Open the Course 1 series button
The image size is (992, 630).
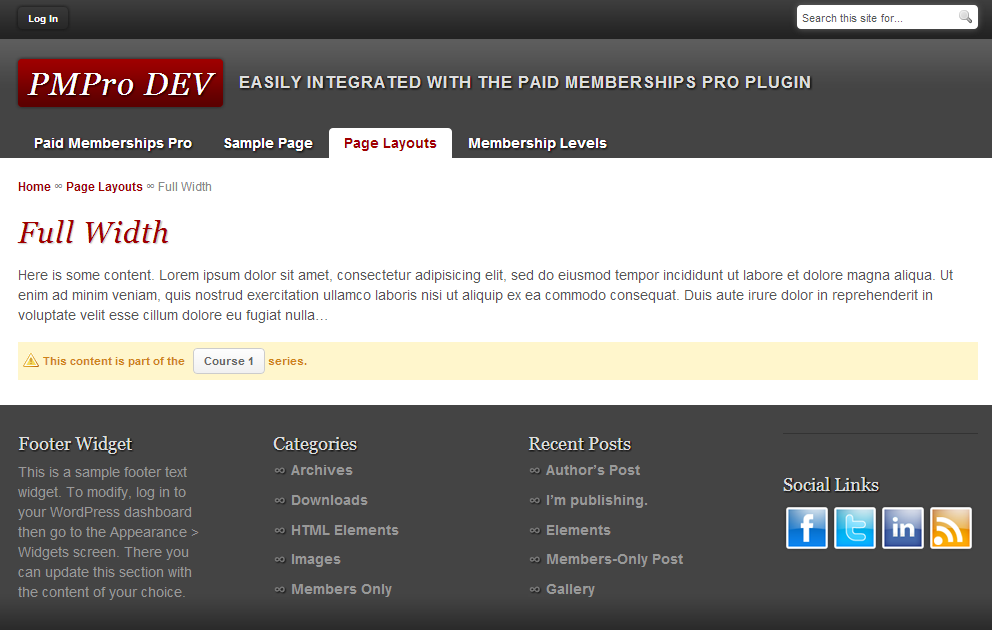click(228, 361)
